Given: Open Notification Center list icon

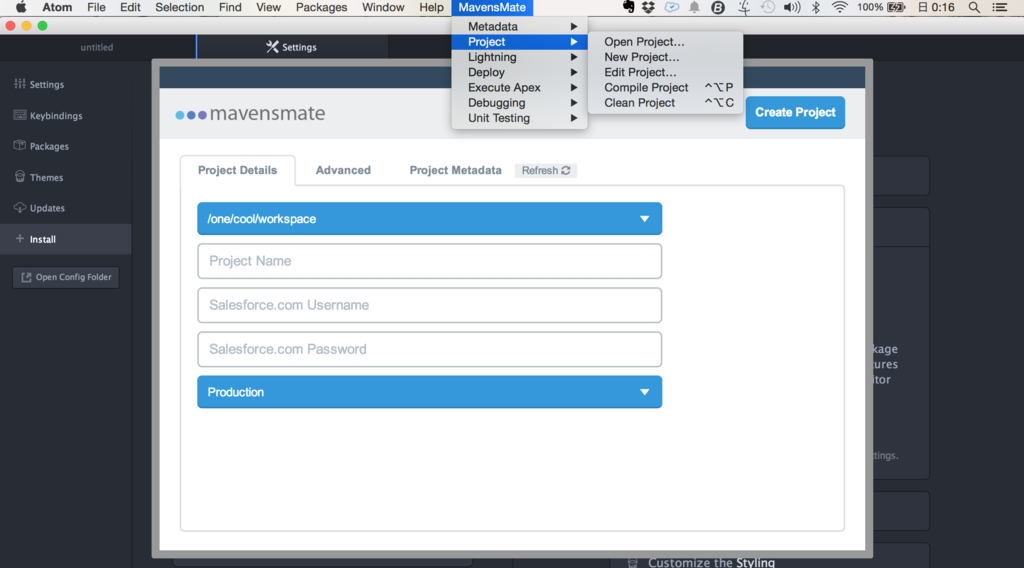Looking at the screenshot, I should pyautogui.click(x=1000, y=7).
